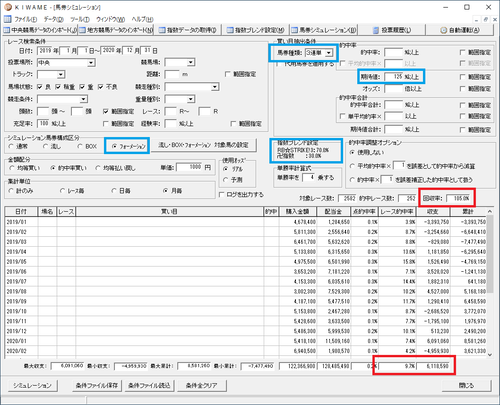The image size is (500, 405).
Task: Open the ツール menu
Action: tap(80, 19)
